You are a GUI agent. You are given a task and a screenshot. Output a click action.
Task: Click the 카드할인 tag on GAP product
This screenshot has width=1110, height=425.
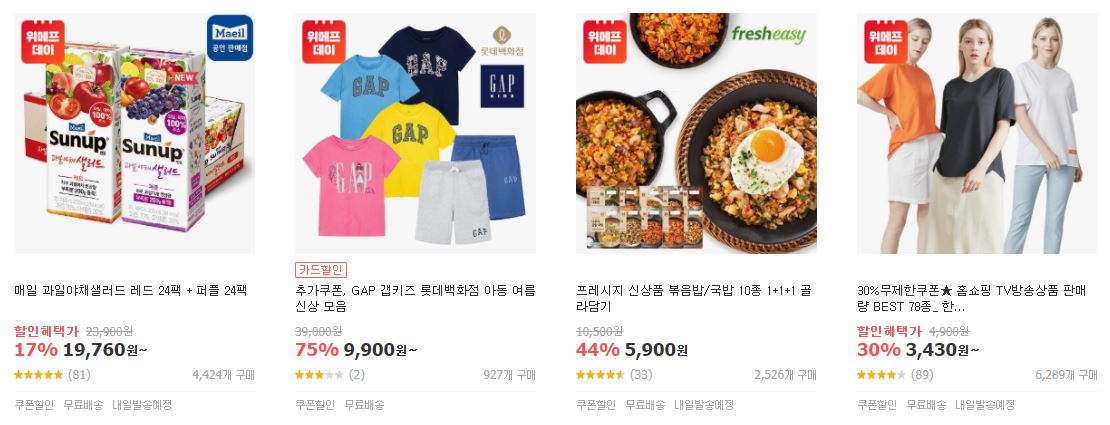coord(321,270)
